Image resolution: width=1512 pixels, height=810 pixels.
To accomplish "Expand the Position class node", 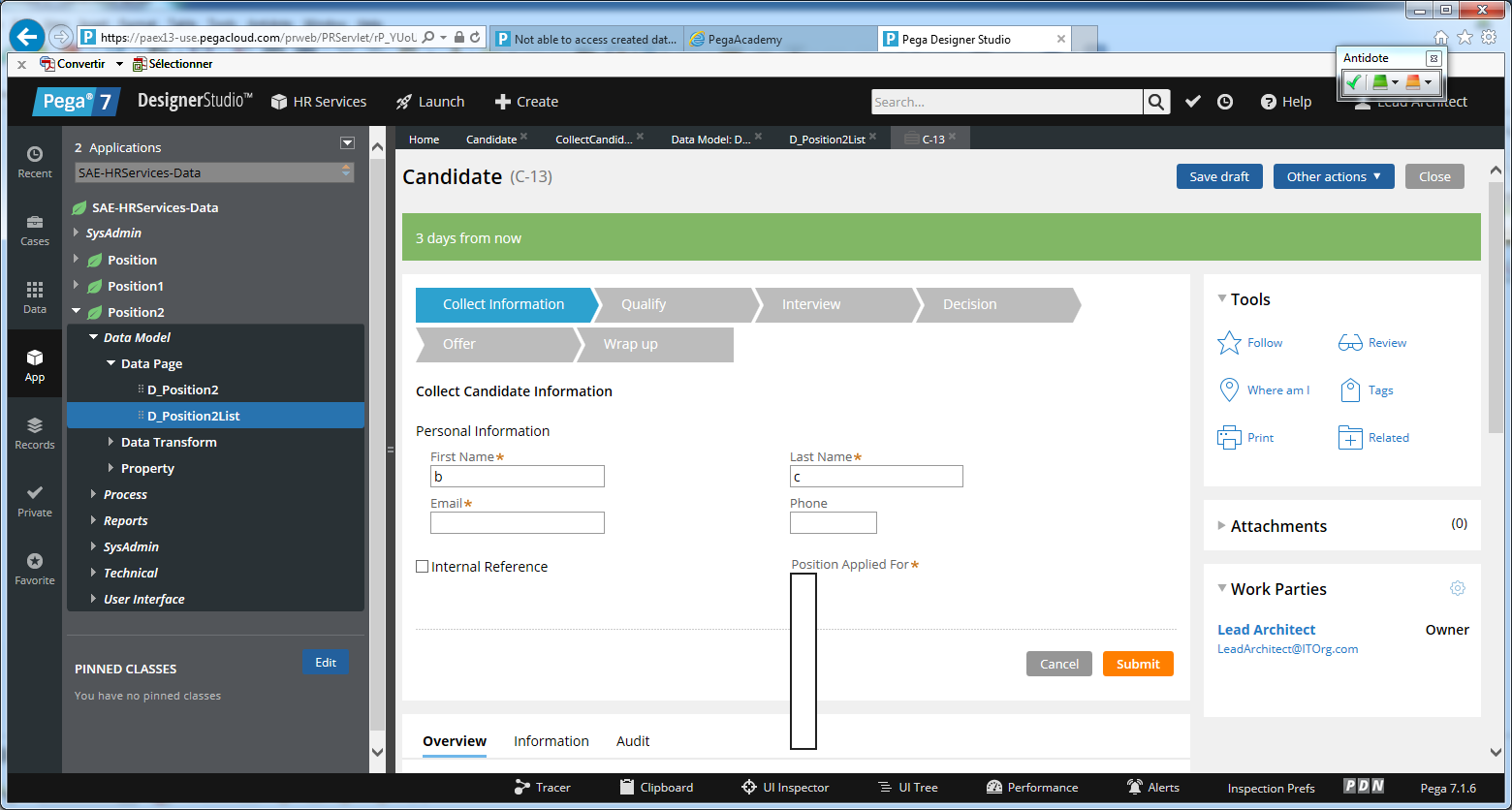I will 78,260.
